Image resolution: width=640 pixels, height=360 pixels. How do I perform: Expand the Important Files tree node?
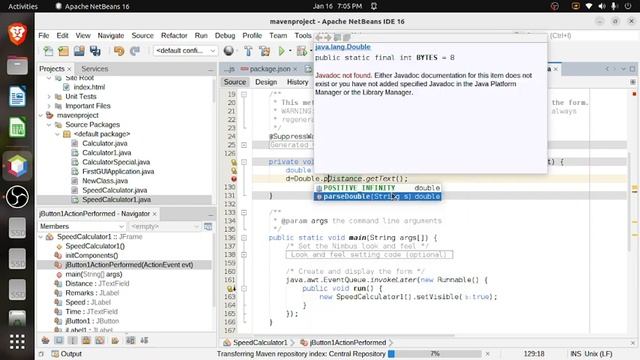coord(49,106)
